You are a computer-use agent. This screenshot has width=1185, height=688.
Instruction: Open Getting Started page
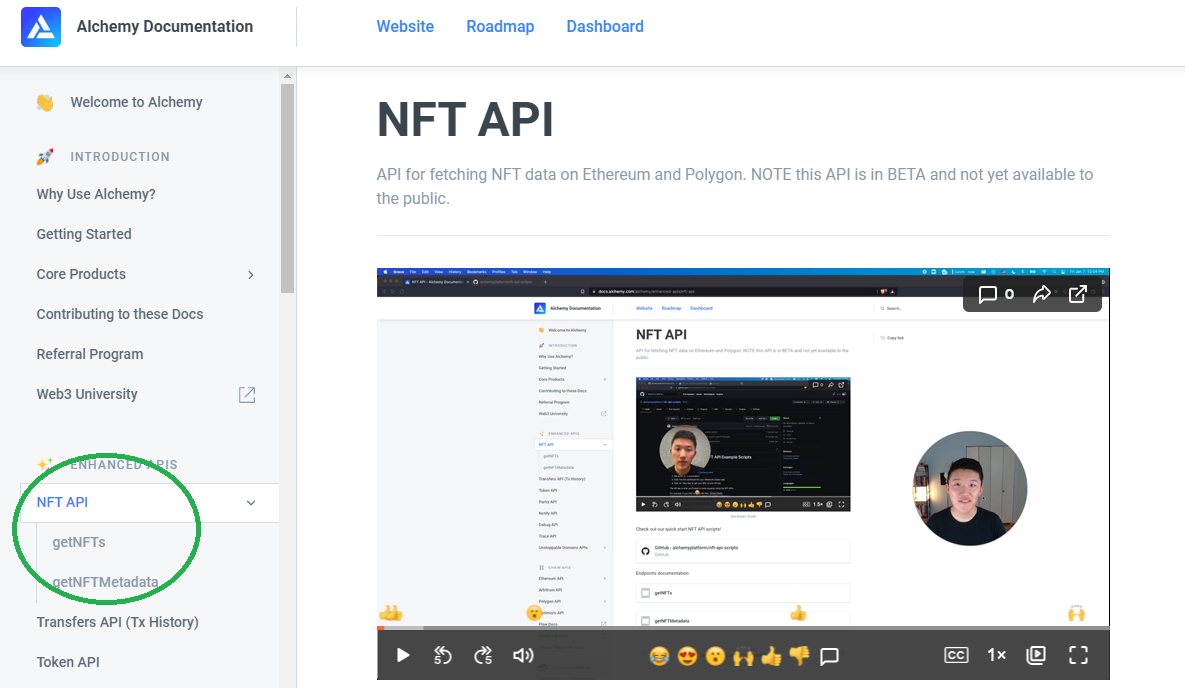84,234
